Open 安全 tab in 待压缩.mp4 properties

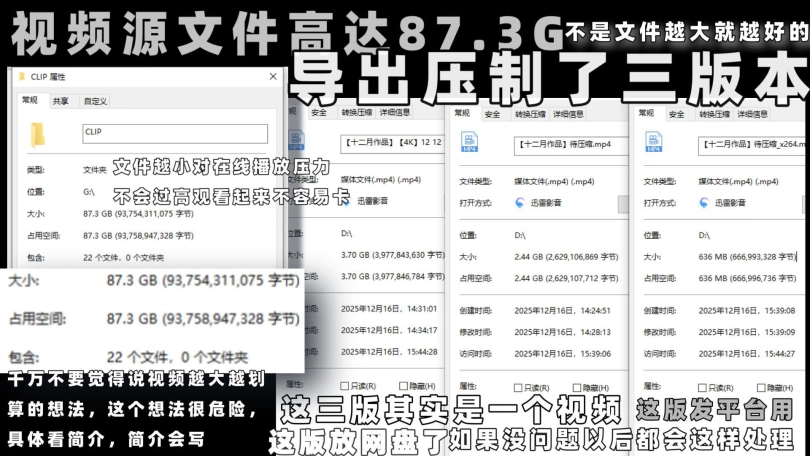tap(493, 113)
